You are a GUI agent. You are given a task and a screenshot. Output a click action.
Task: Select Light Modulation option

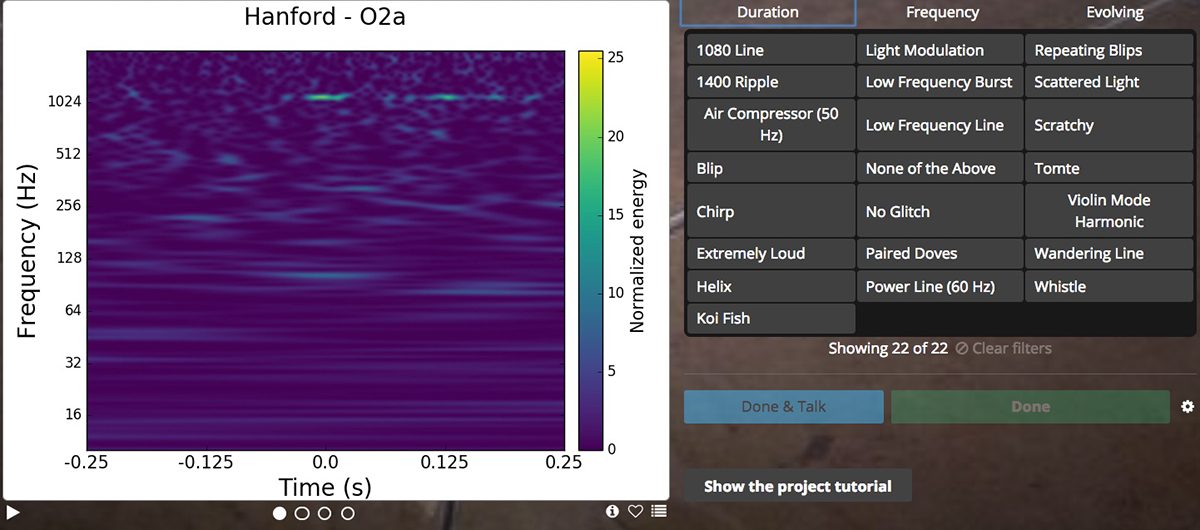(x=940, y=50)
